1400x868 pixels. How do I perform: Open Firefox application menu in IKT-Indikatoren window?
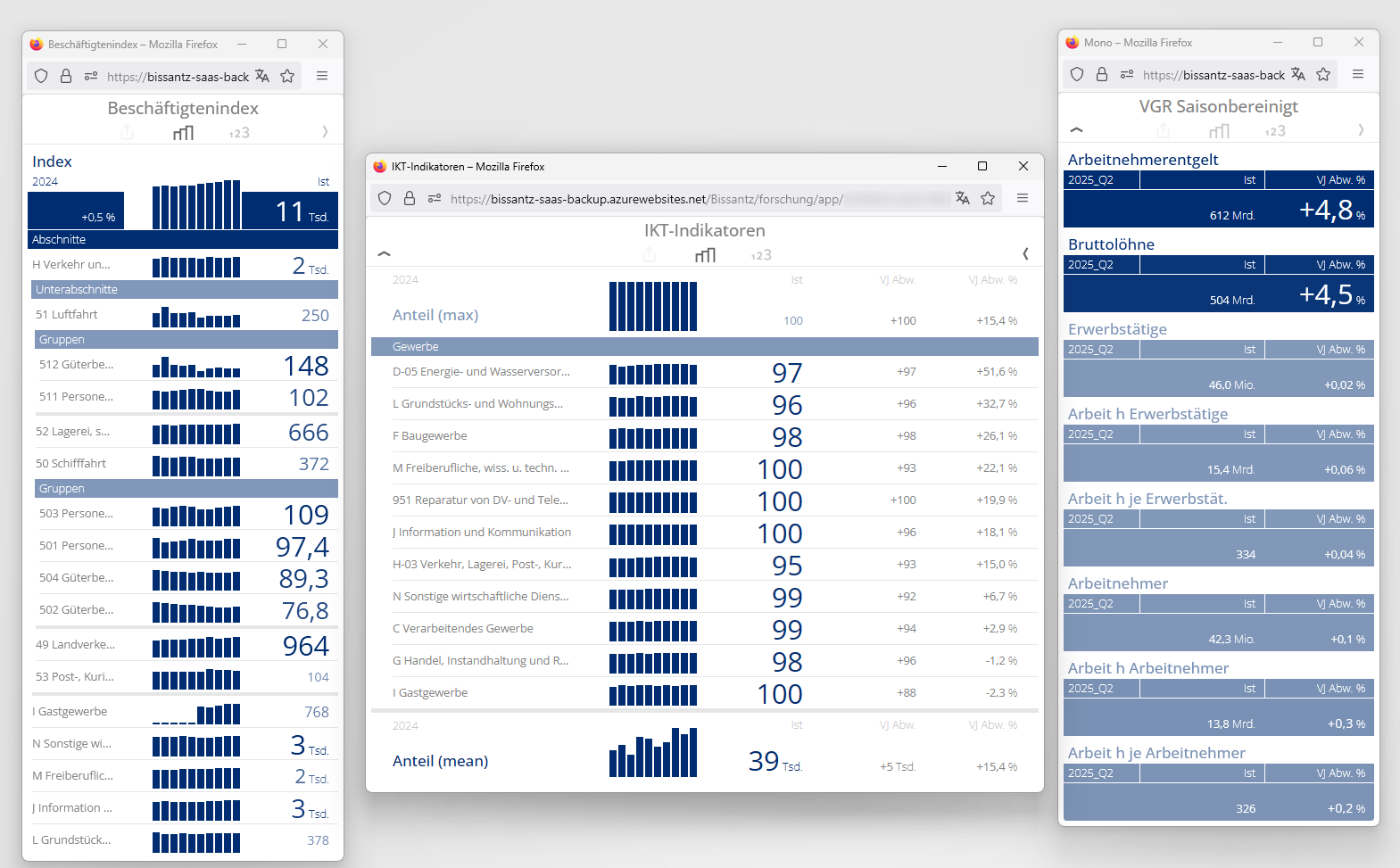(1023, 198)
